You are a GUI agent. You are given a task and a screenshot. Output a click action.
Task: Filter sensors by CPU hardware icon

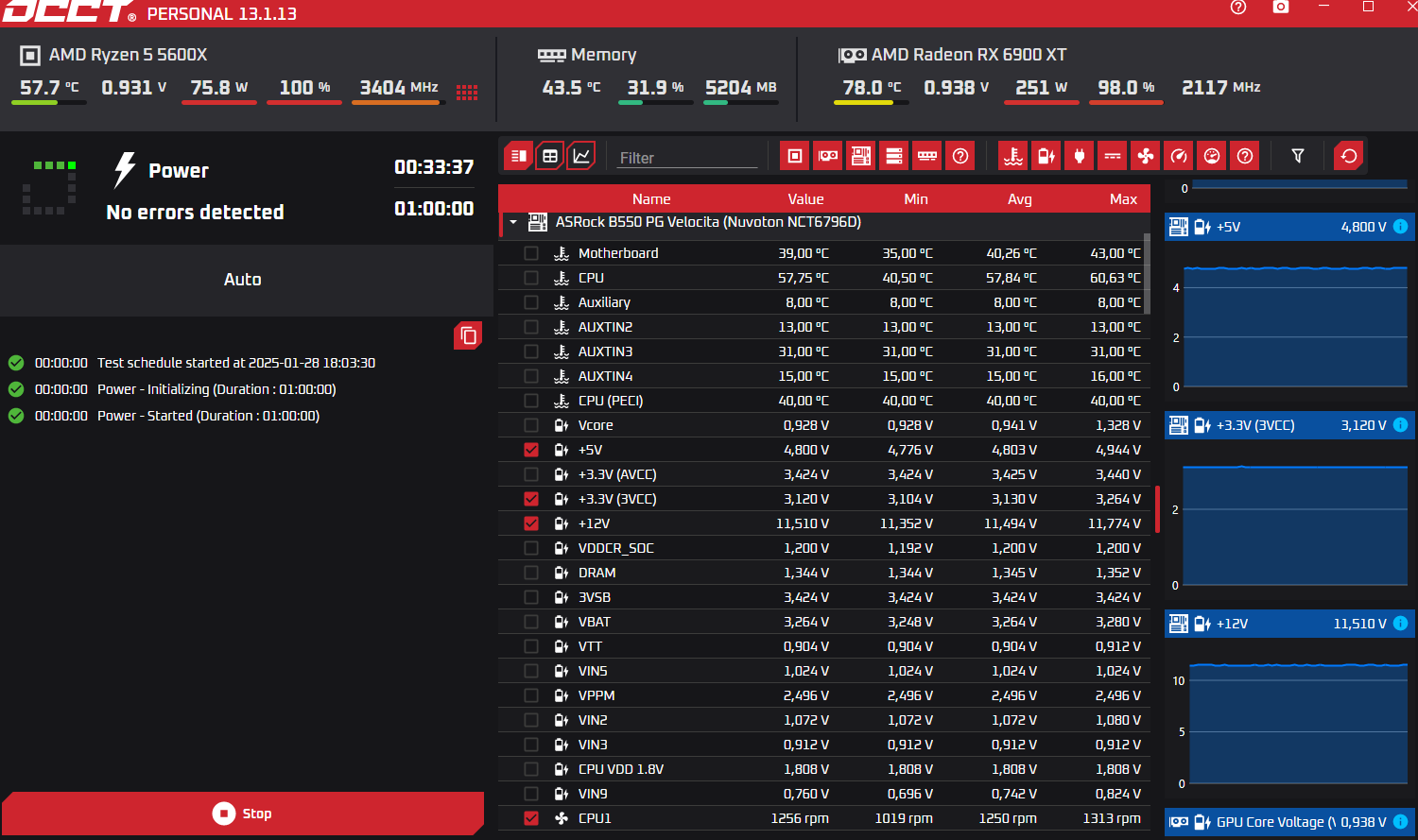point(795,156)
